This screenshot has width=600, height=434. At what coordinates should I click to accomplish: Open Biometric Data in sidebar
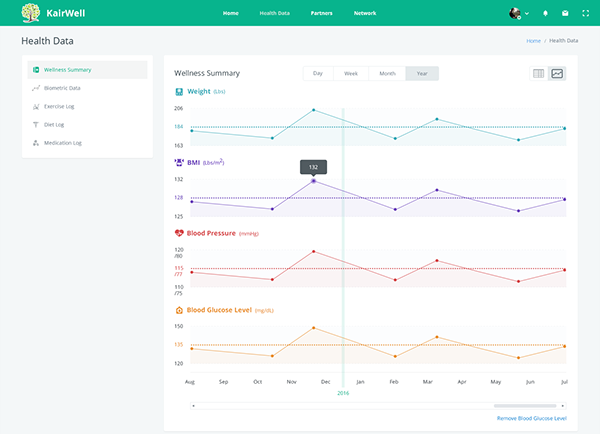click(x=87, y=88)
